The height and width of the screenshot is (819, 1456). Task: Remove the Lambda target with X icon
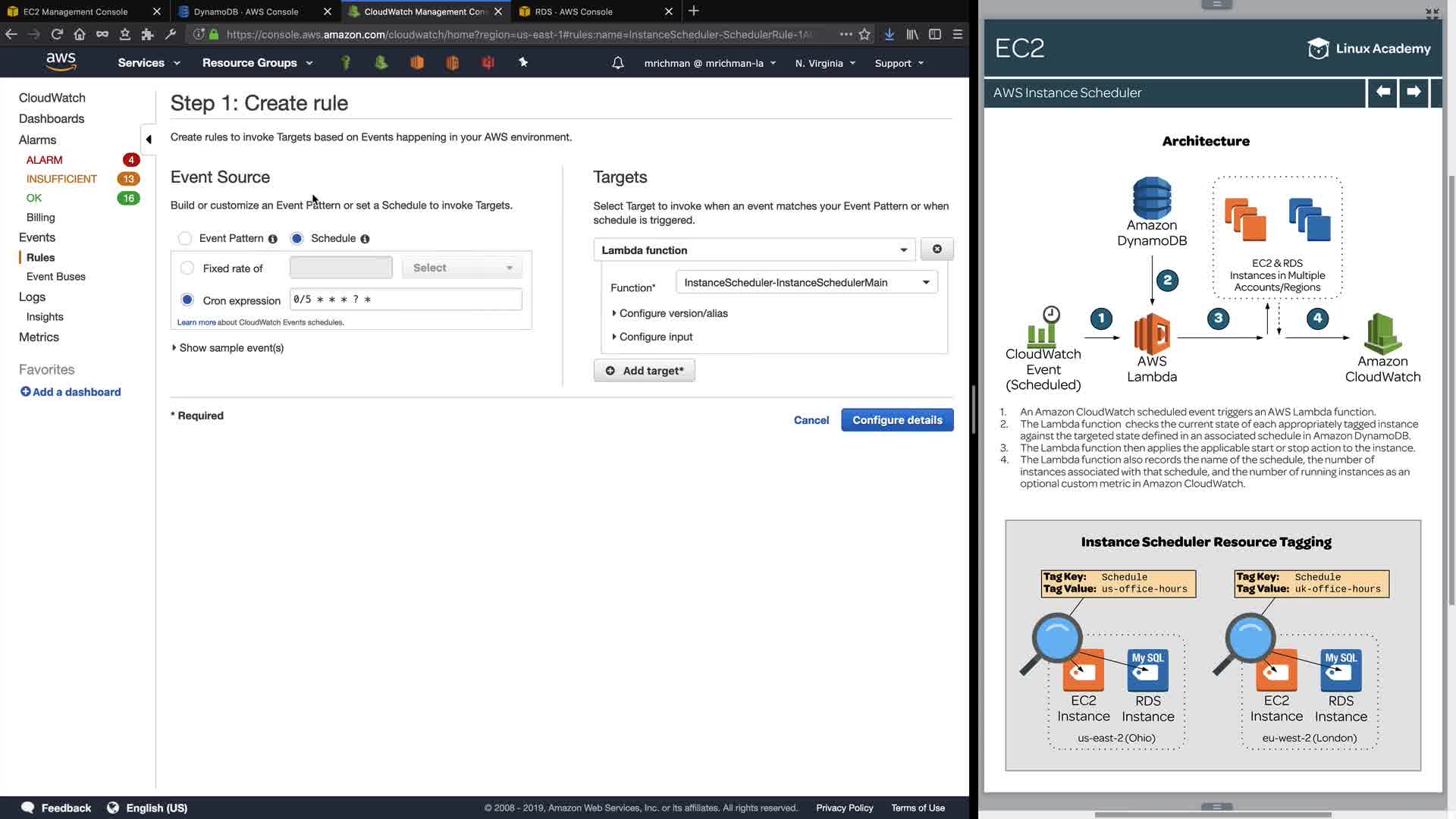(937, 249)
